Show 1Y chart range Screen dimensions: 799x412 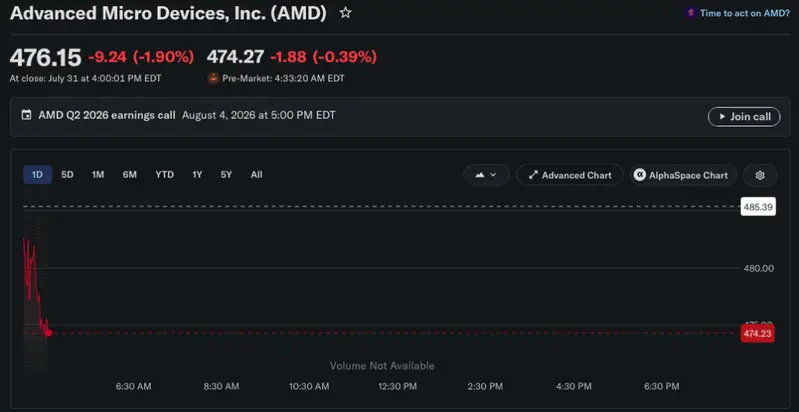tap(197, 175)
